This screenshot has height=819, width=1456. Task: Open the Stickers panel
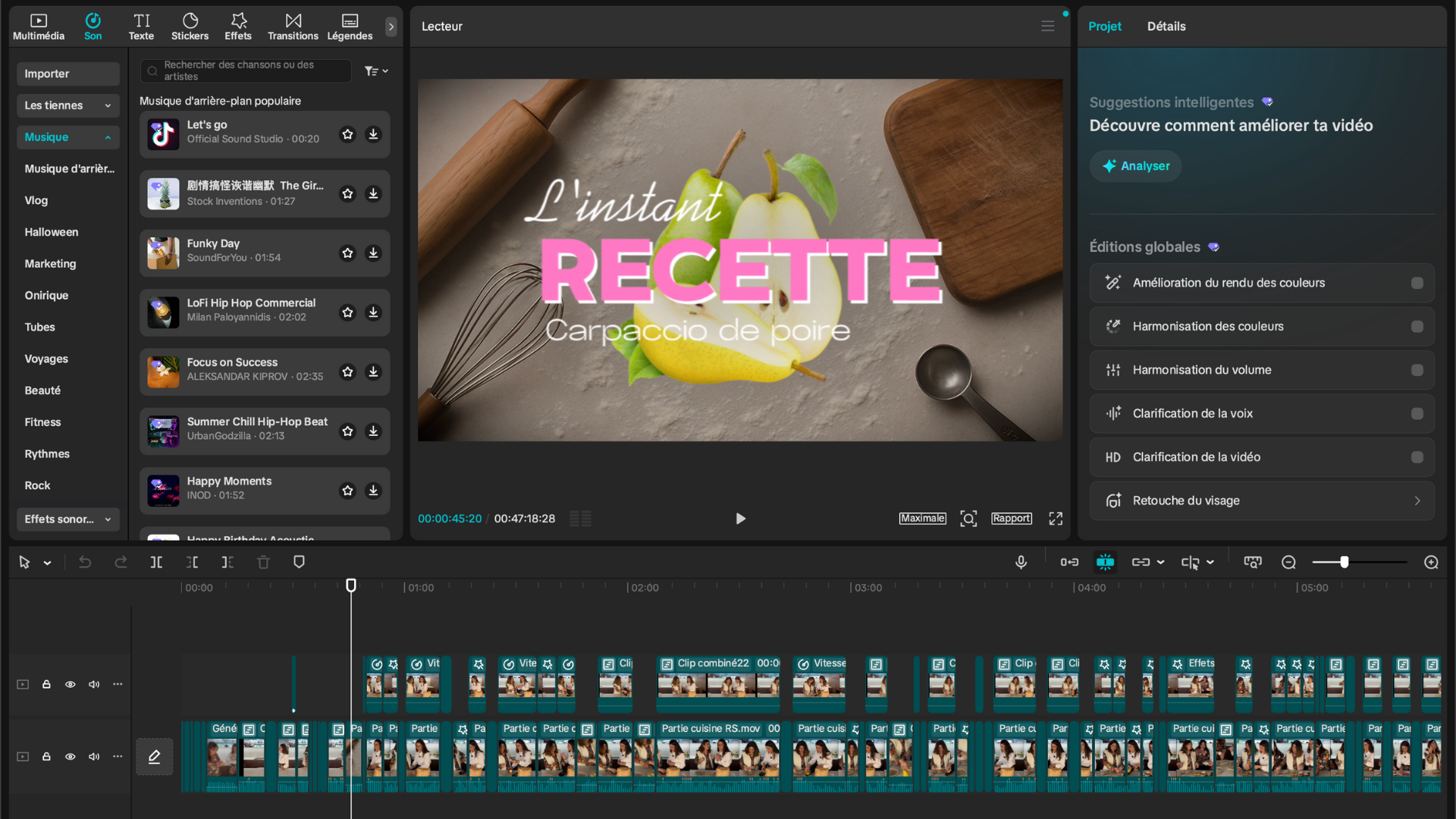[190, 25]
